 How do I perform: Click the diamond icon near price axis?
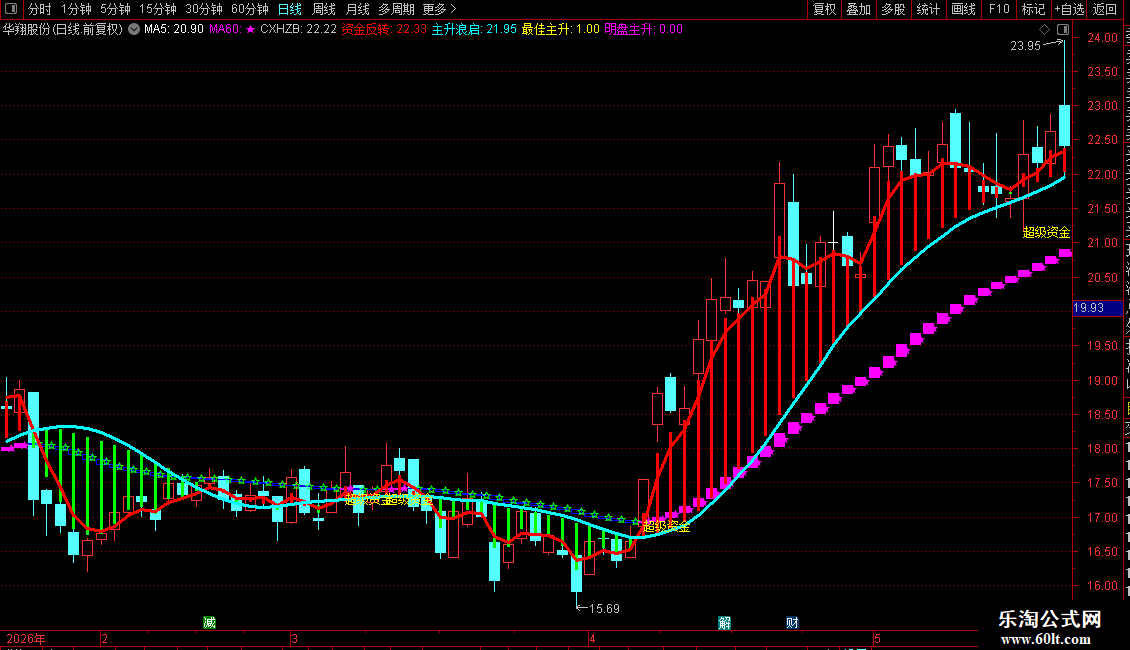coord(1044,30)
